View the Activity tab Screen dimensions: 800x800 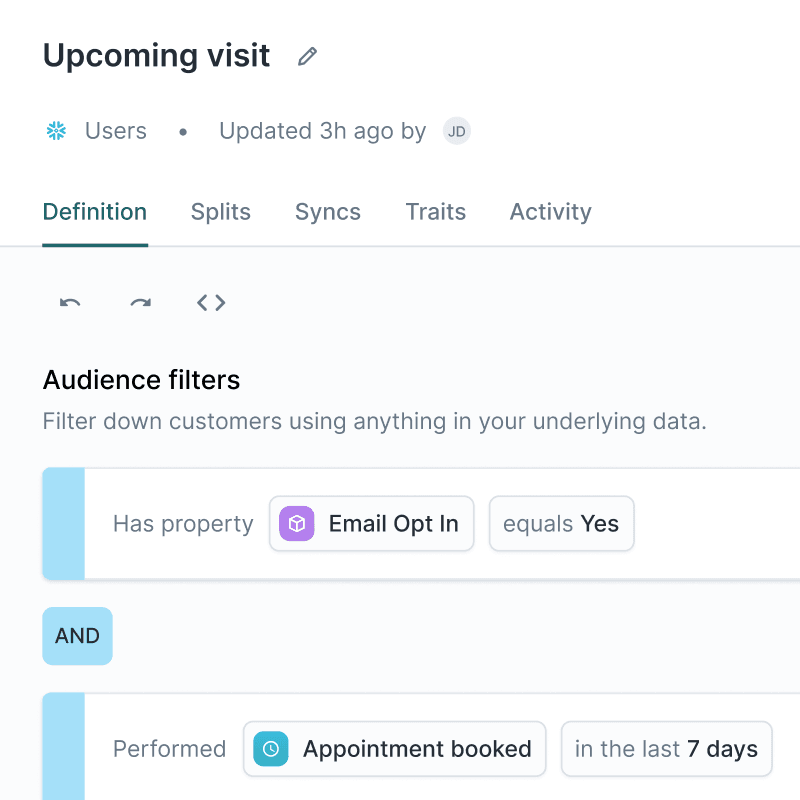pos(550,211)
